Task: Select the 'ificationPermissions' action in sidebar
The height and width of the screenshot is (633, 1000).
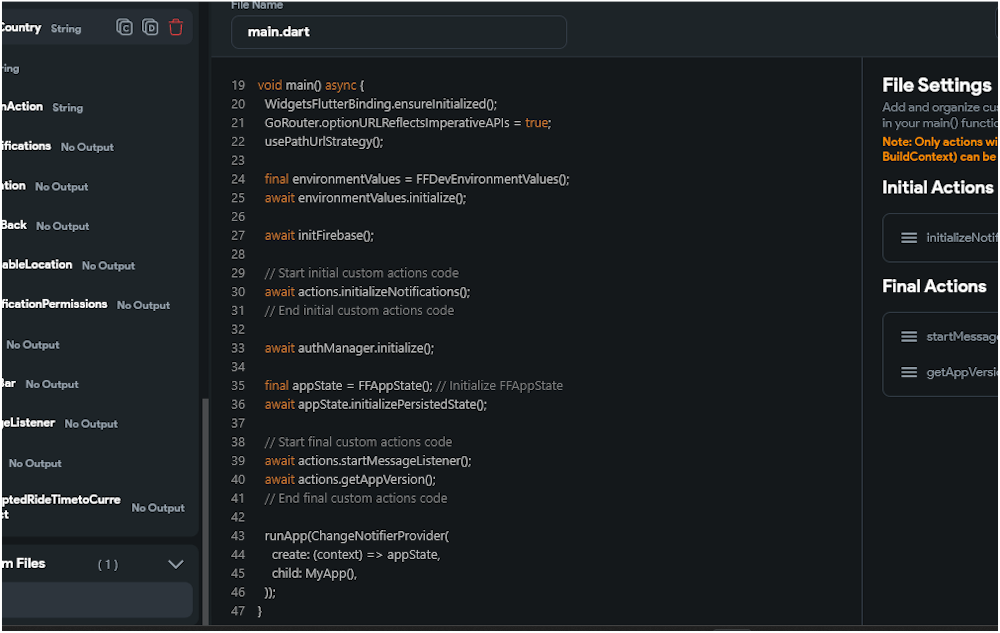Action: coord(54,304)
